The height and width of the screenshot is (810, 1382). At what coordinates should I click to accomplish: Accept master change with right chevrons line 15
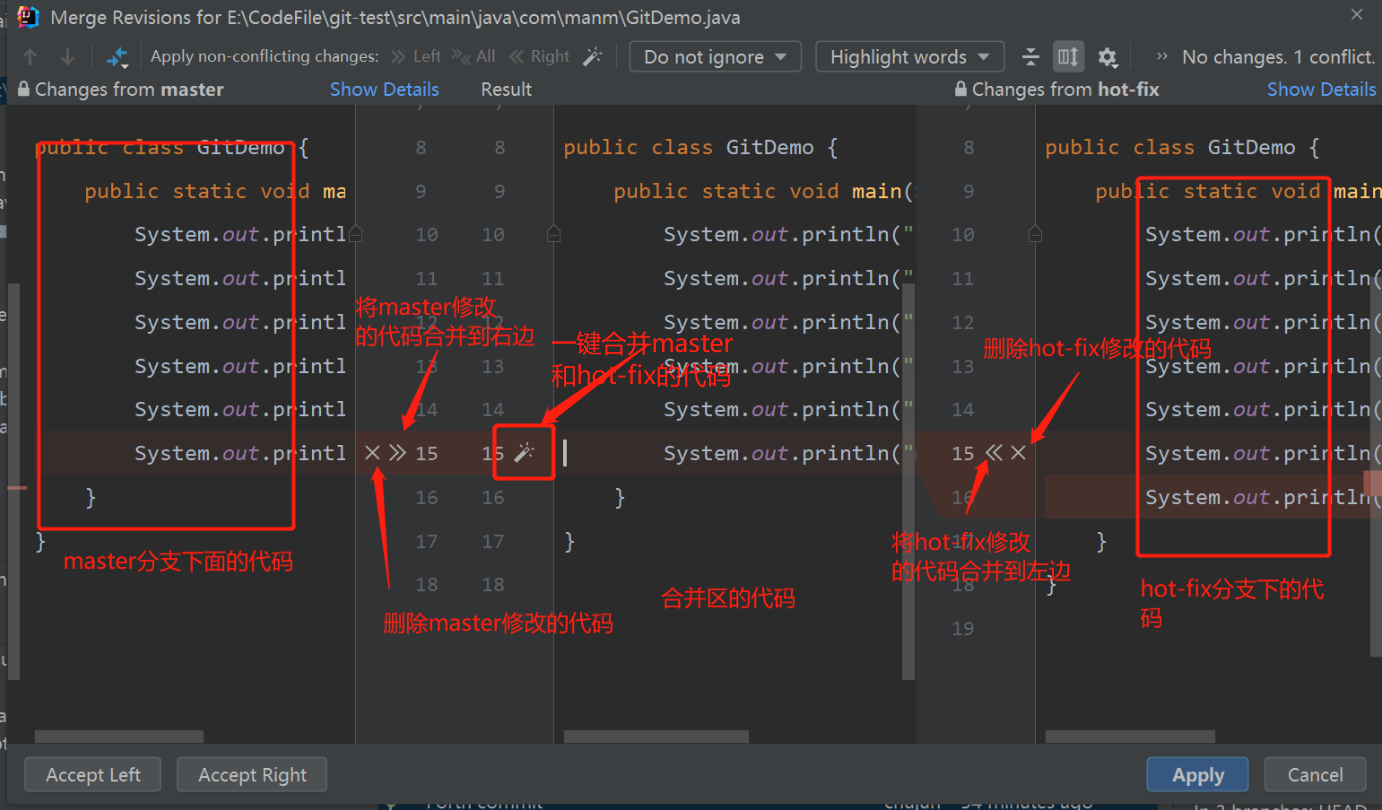(x=397, y=453)
